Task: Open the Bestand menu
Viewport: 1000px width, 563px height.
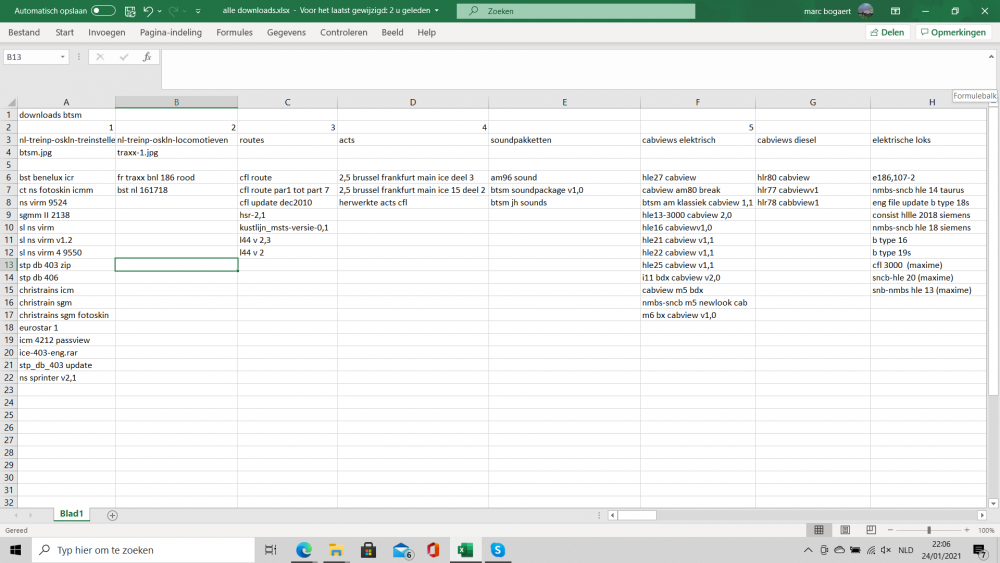Action: 24,32
